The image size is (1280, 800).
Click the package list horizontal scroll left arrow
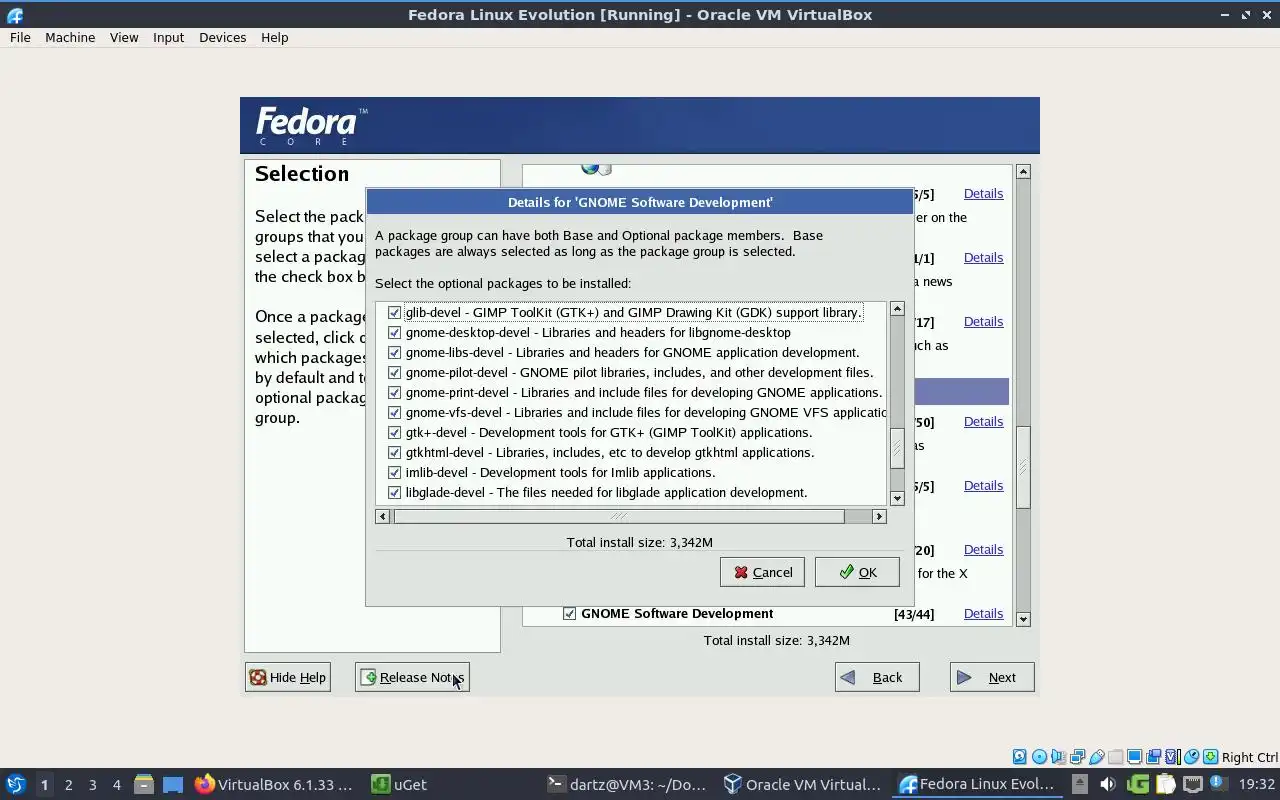(382, 516)
